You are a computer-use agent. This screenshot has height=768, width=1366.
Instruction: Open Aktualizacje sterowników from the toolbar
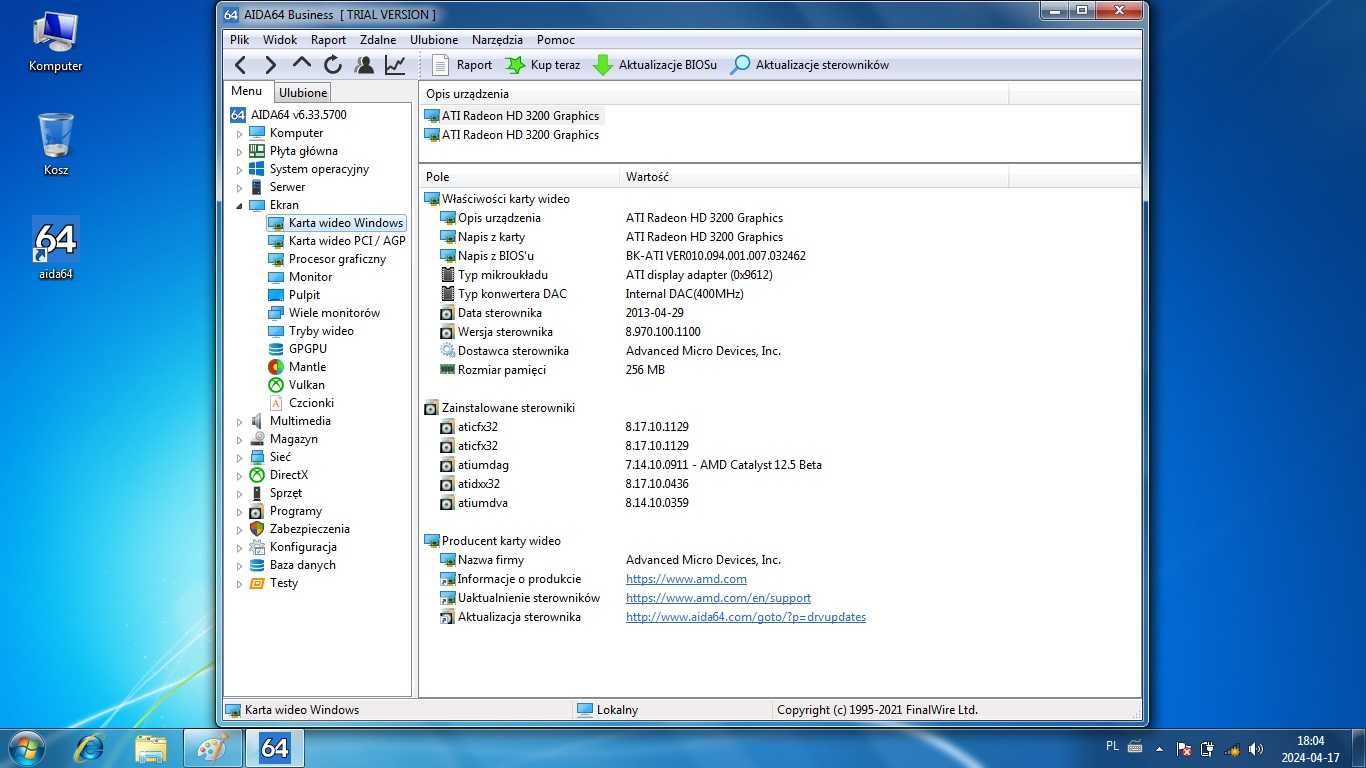coord(810,65)
